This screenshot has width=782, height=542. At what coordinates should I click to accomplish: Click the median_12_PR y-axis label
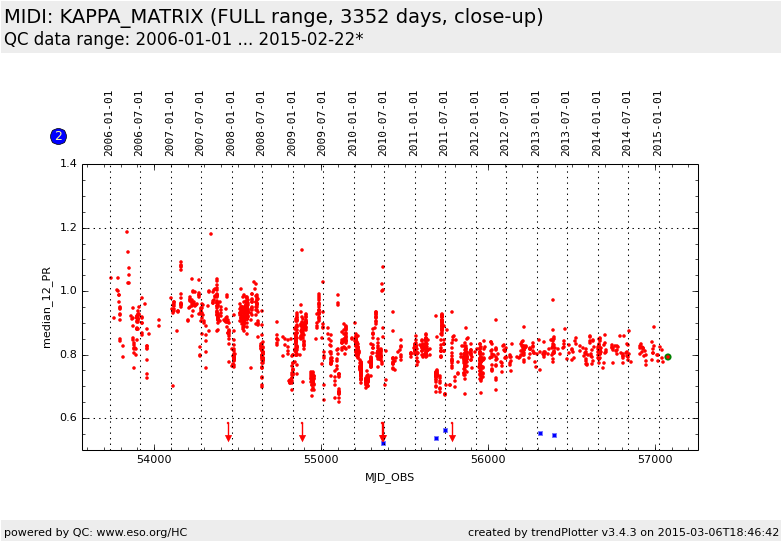[46, 307]
